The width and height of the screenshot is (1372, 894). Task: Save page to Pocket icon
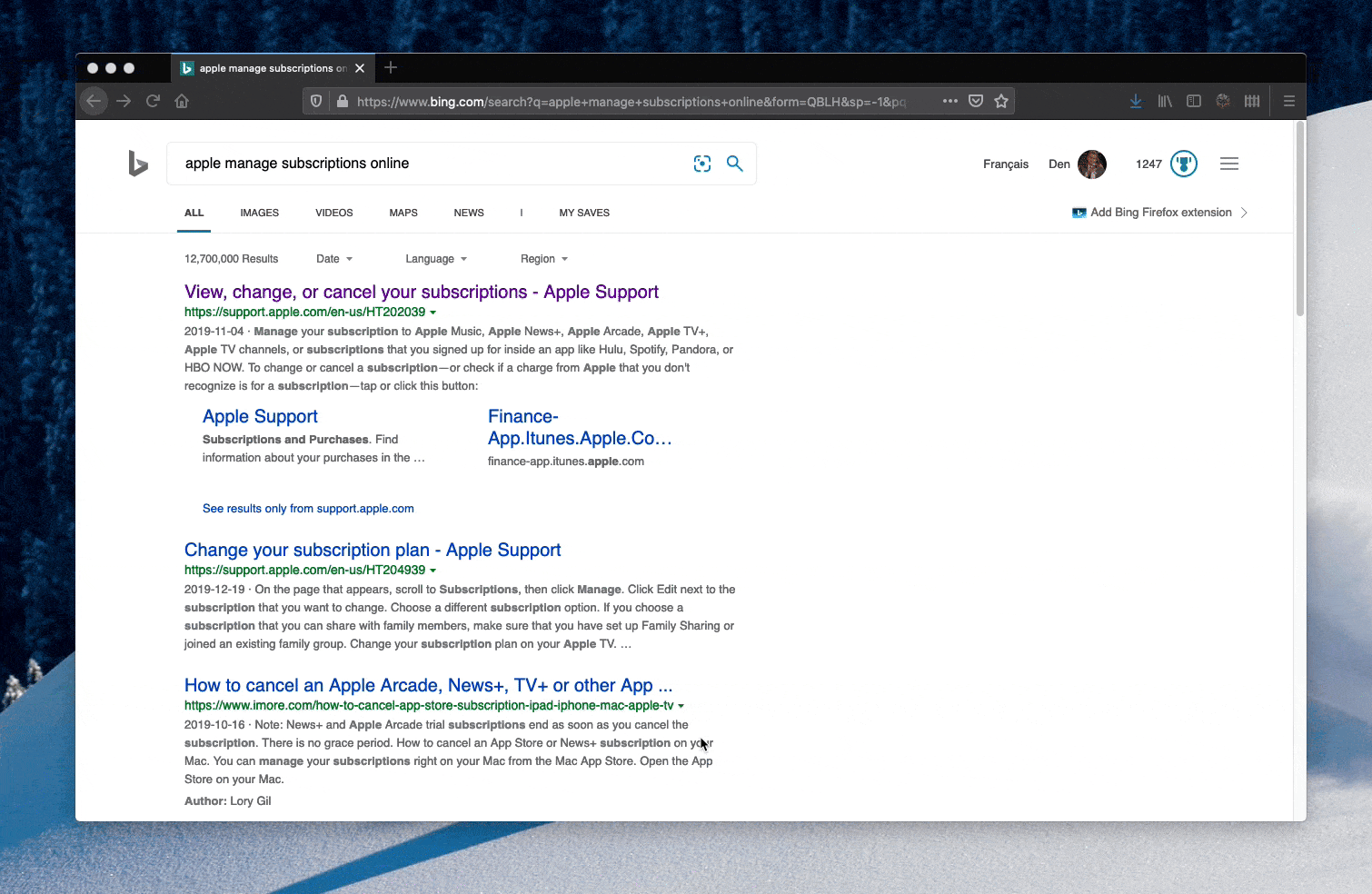click(976, 101)
